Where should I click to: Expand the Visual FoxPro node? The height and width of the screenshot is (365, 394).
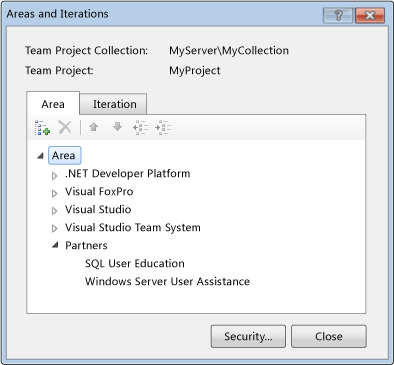54,193
